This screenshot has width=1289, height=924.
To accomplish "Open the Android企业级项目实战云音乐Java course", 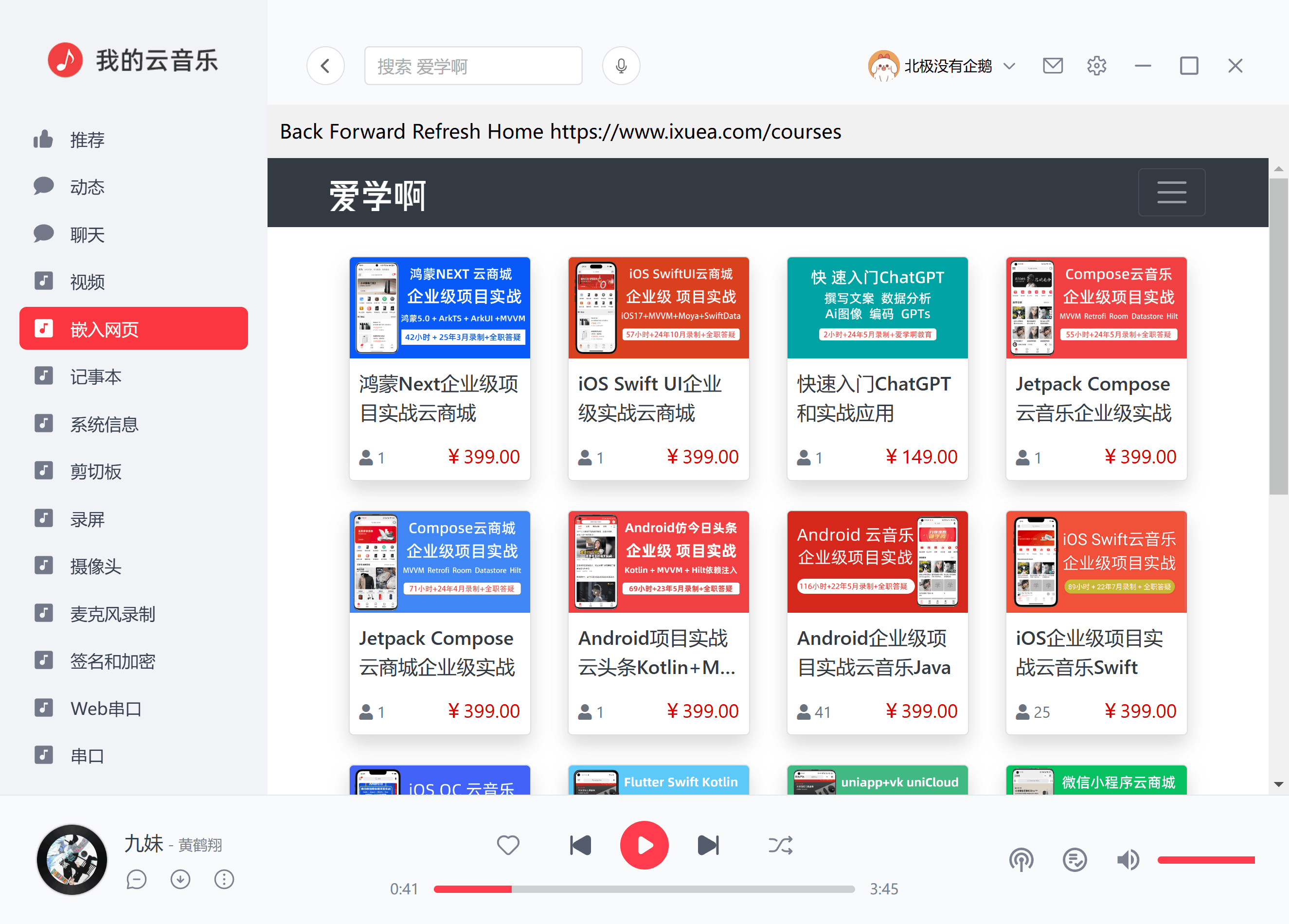I will (x=877, y=623).
